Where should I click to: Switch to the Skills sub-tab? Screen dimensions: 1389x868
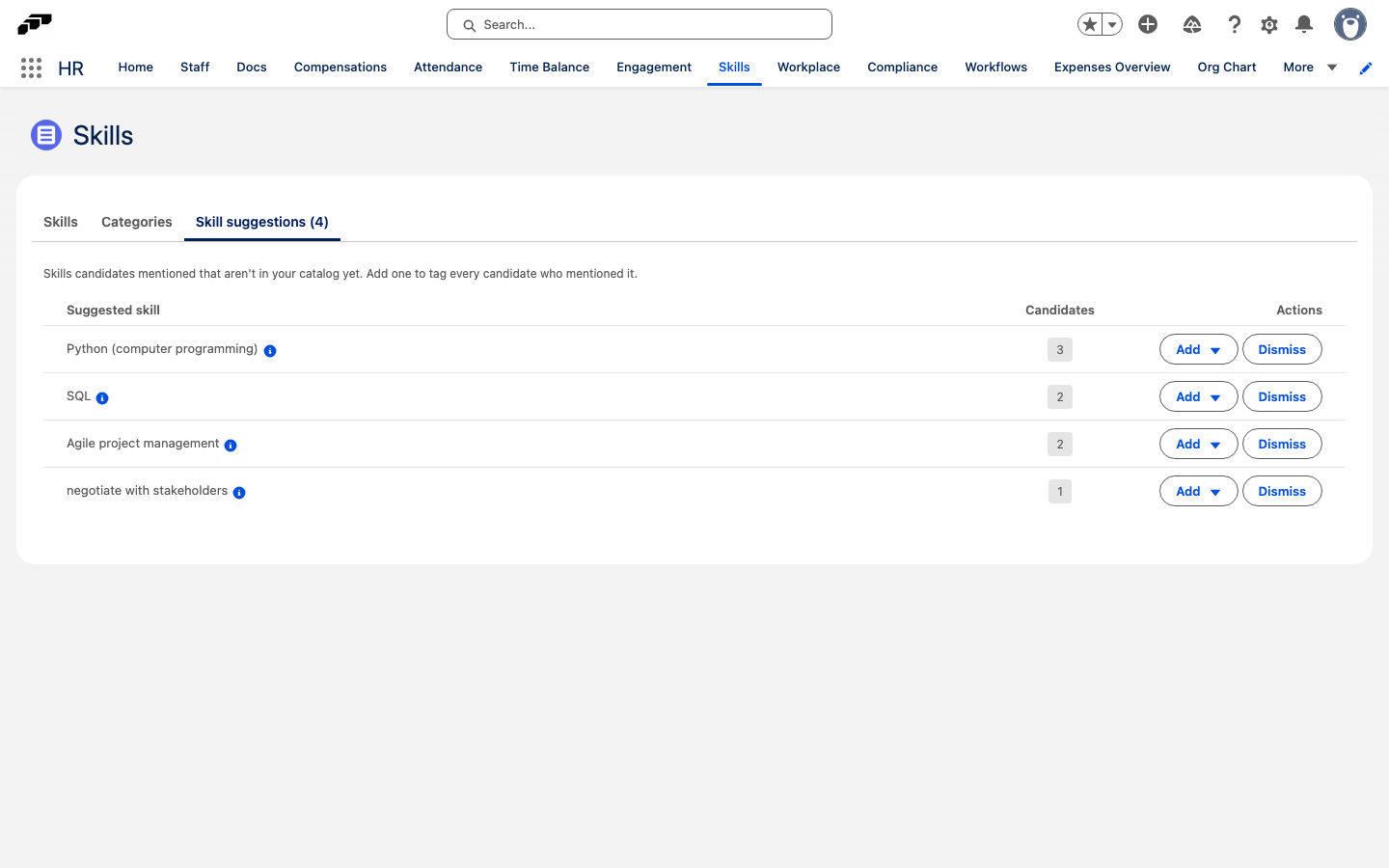[61, 222]
